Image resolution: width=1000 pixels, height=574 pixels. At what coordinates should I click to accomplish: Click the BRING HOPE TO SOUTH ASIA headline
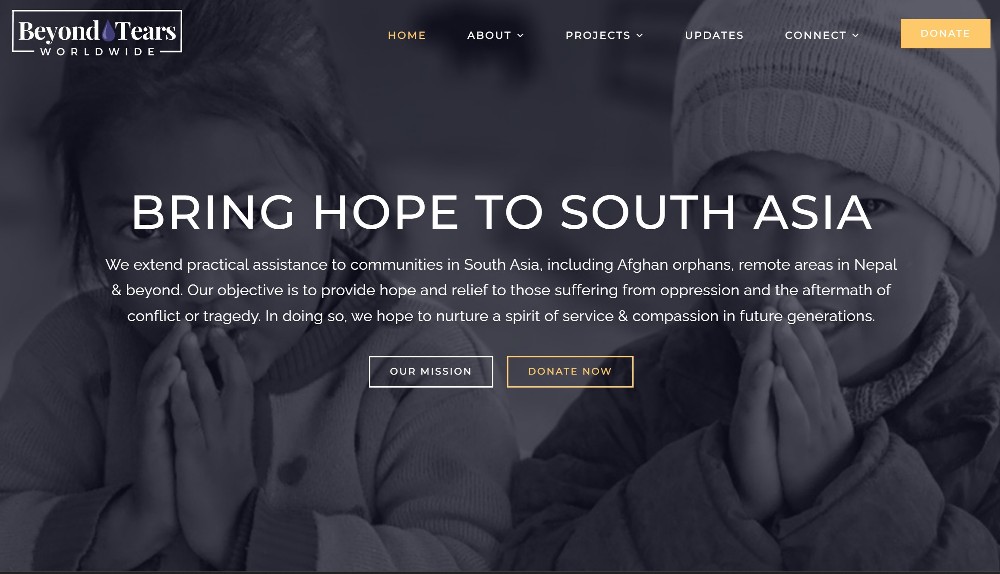pos(501,212)
